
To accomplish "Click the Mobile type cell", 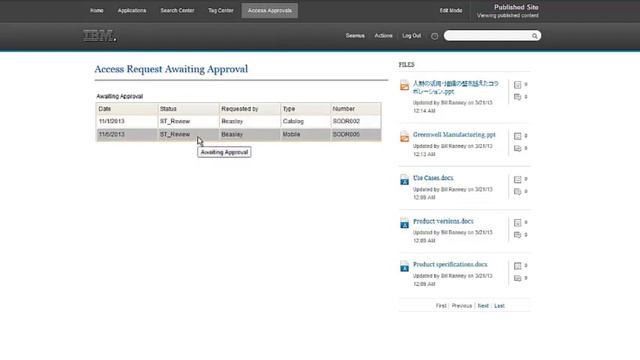I will [x=305, y=135].
